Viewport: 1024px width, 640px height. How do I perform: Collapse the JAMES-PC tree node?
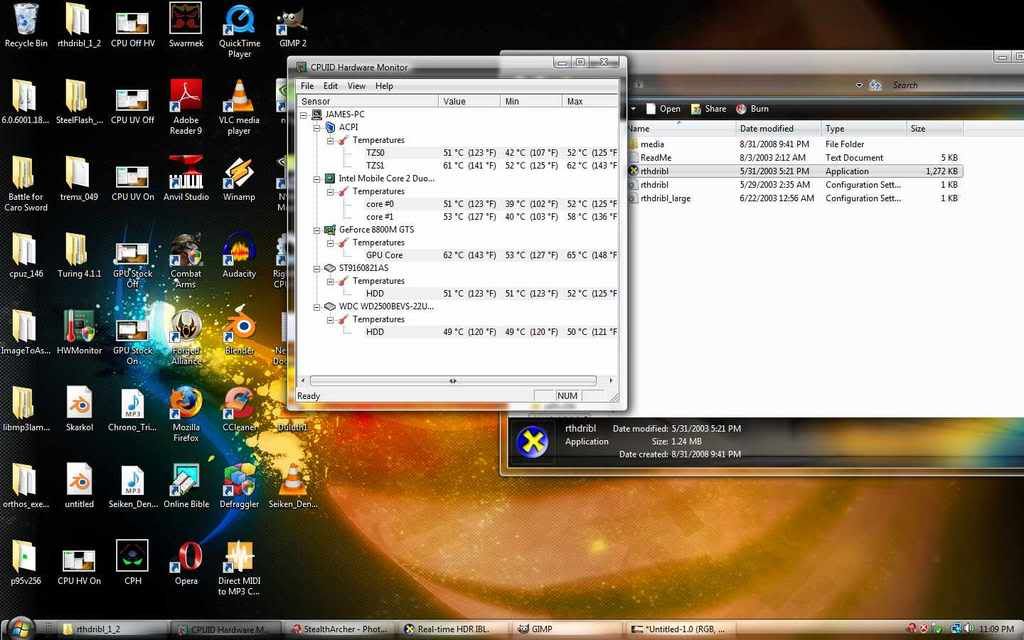click(x=304, y=114)
